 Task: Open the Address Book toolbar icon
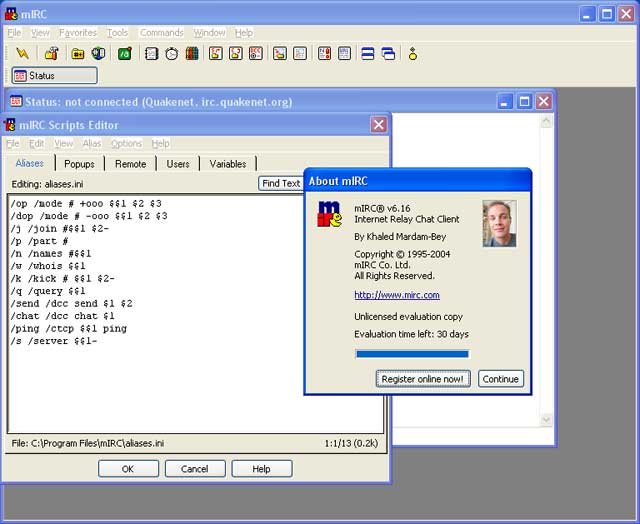151,53
